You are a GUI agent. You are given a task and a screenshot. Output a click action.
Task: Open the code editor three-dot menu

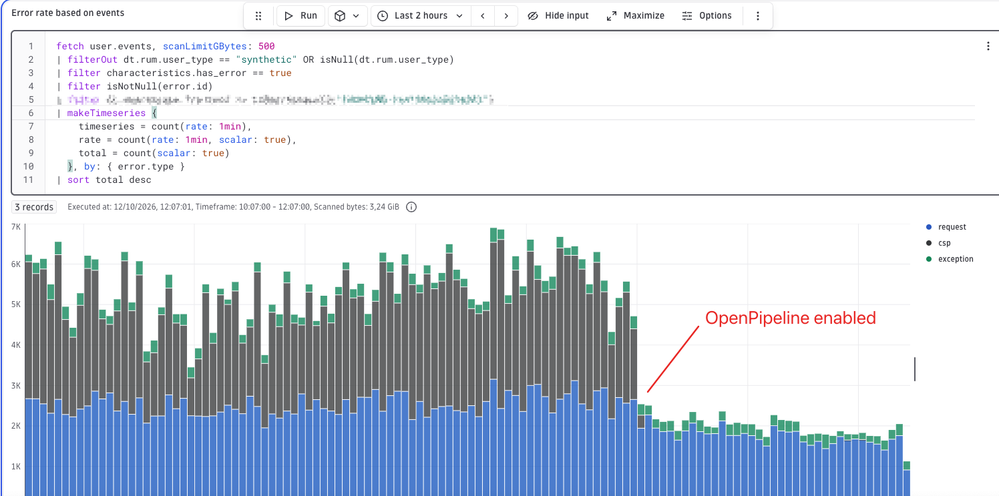click(x=989, y=46)
